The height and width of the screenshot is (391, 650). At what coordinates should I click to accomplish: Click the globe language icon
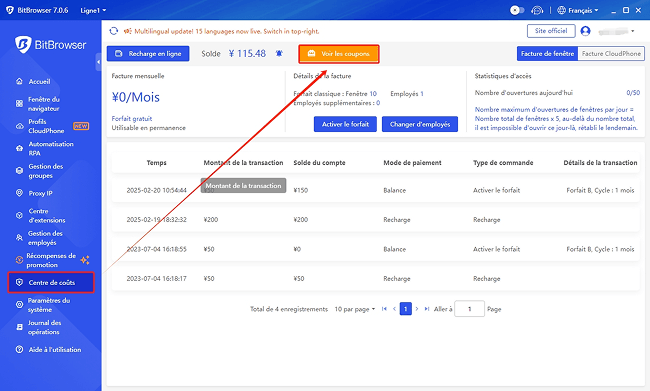(561, 10)
